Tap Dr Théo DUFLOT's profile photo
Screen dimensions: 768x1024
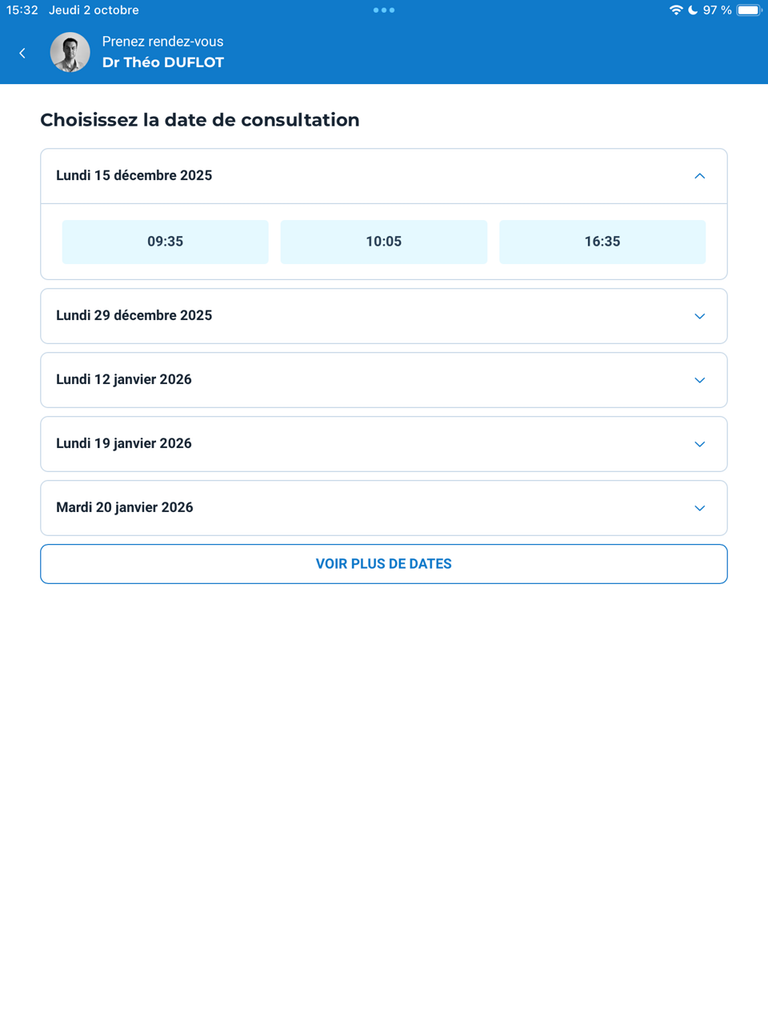pos(70,53)
